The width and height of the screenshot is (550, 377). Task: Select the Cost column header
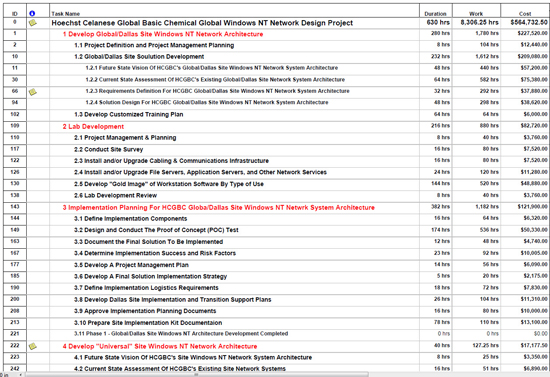[x=525, y=14]
